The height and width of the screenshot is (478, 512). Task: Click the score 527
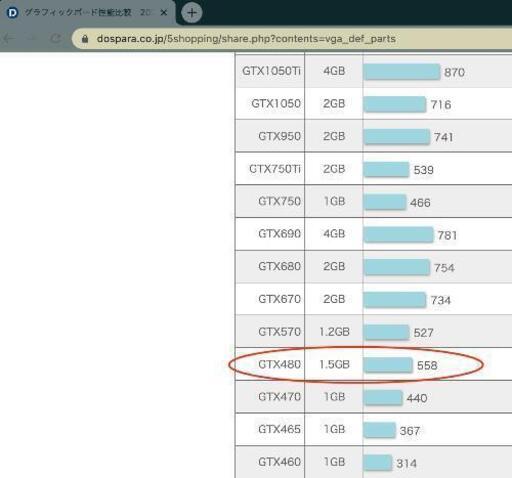(x=423, y=333)
